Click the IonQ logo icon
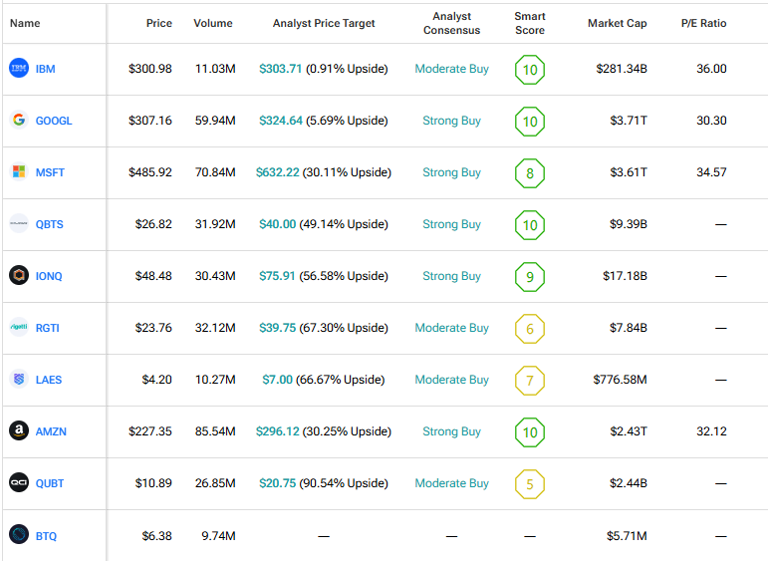The height and width of the screenshot is (561, 768). [18, 276]
